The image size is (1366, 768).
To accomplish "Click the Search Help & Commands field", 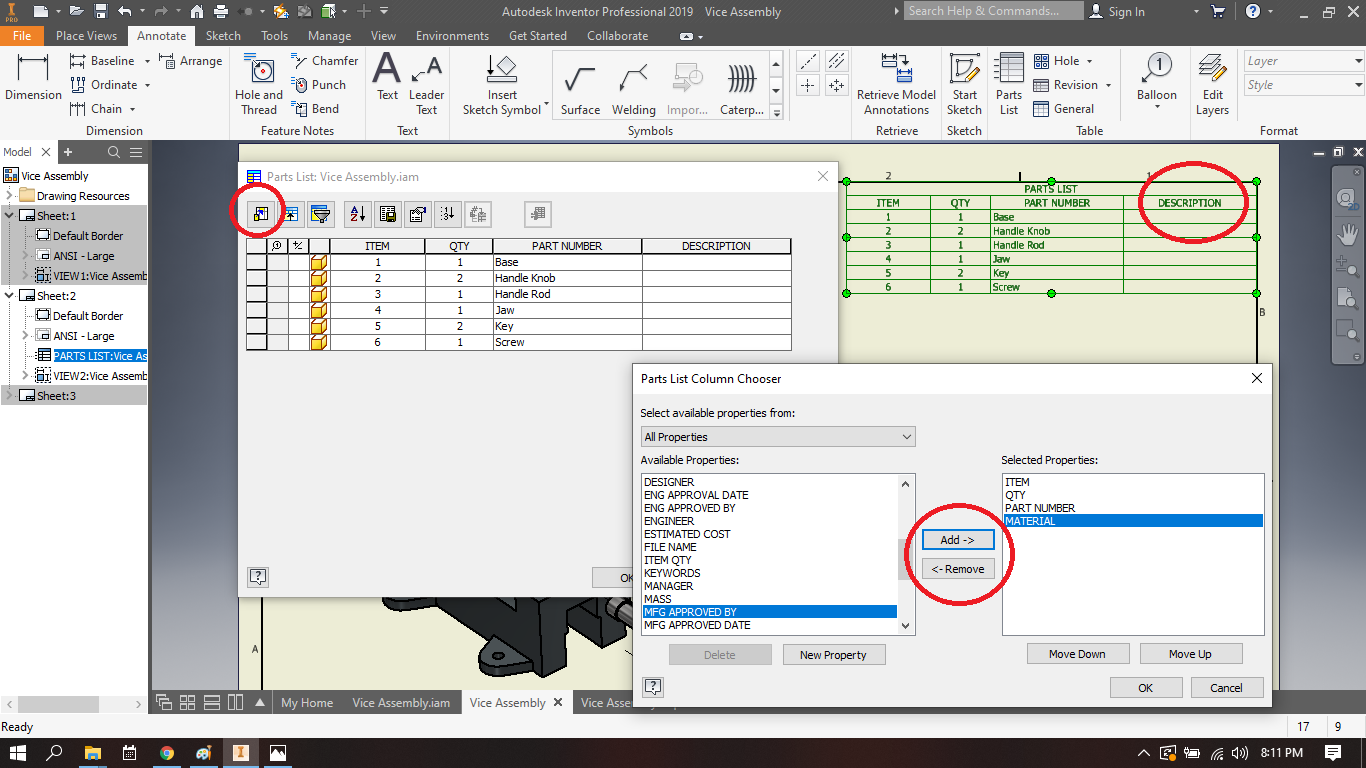I will 993,11.
